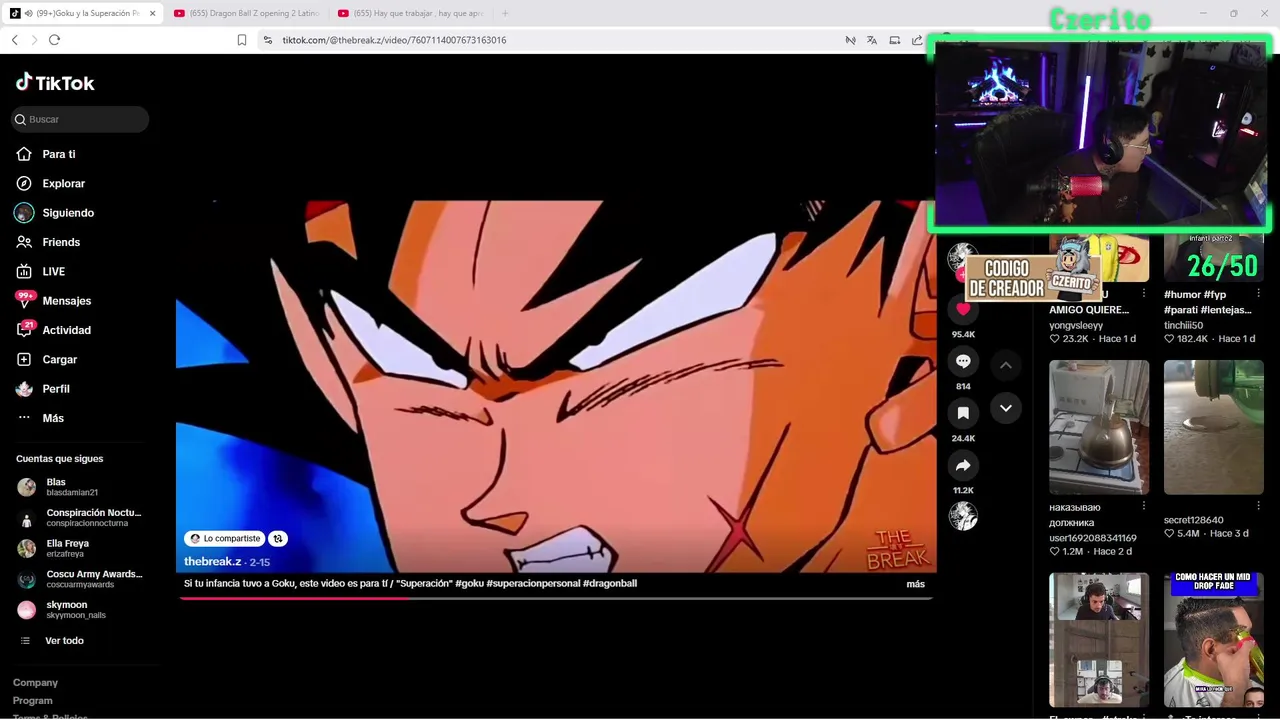This screenshot has height=720, width=1280.
Task: Click the browser forward arrow
Action: (34, 40)
